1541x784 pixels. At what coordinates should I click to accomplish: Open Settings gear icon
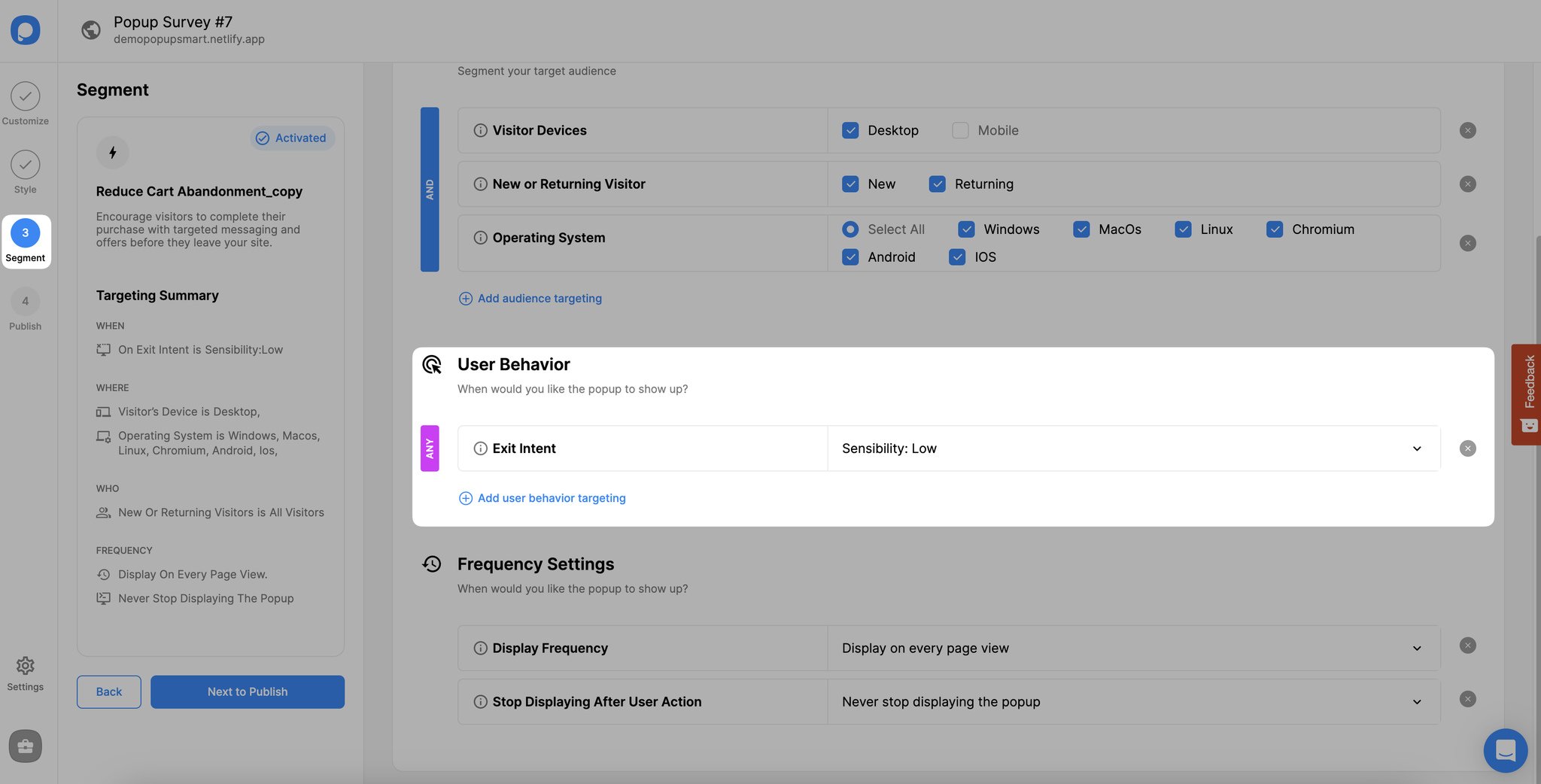(x=25, y=666)
